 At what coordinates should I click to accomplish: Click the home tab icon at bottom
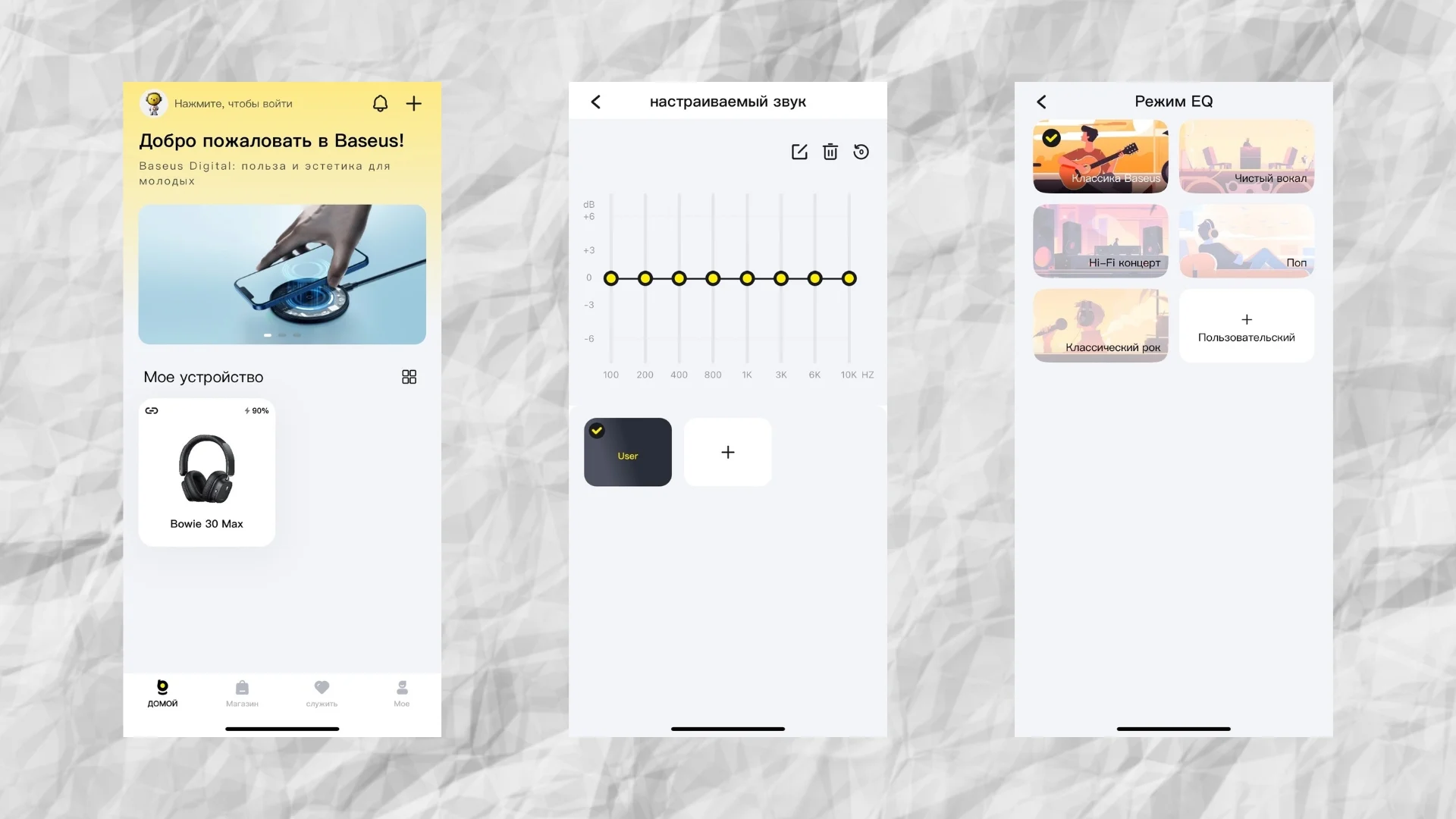(x=162, y=687)
